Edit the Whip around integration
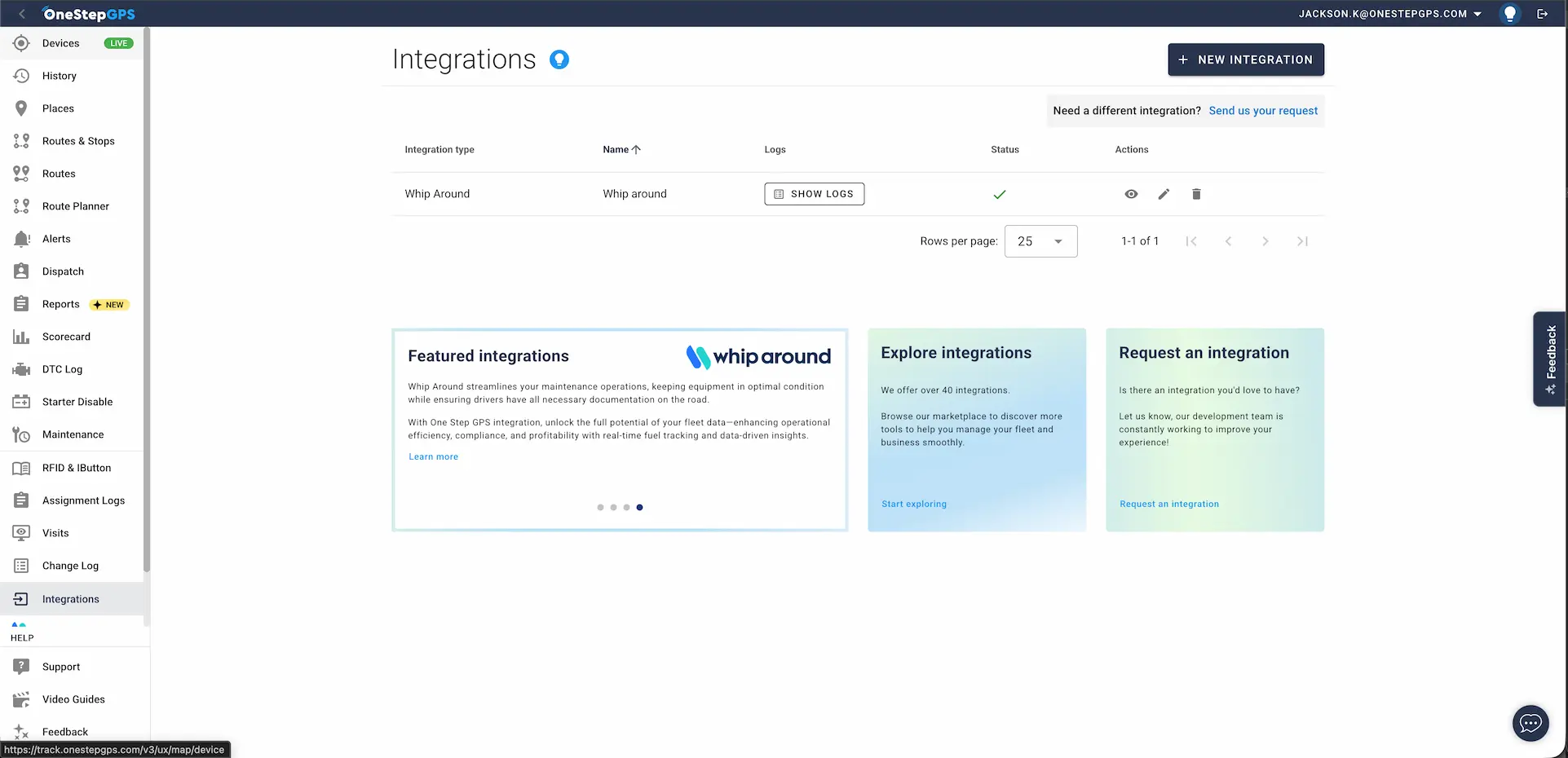The image size is (1568, 758). pos(1164,194)
